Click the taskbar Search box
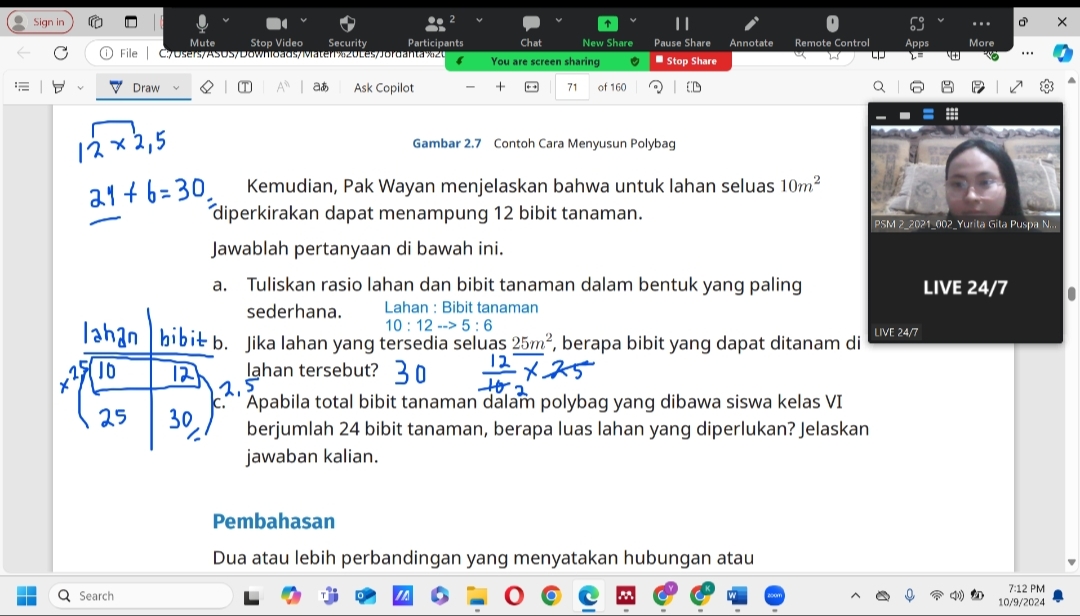Screen dimensions: 1080x616 pos(141,596)
